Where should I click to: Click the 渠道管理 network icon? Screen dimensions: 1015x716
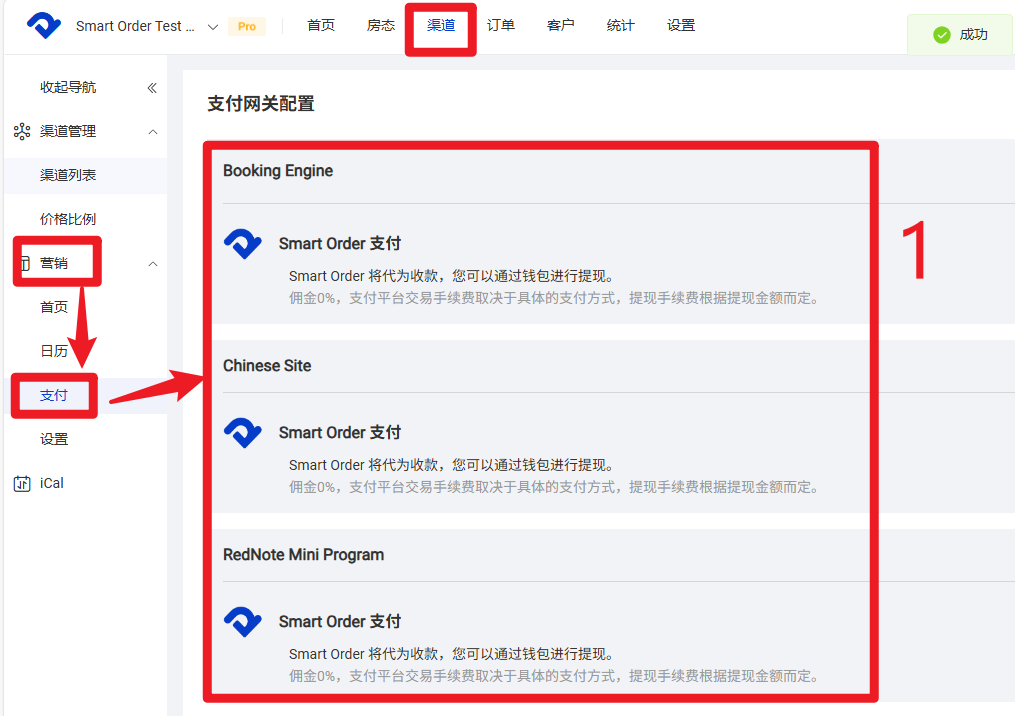pos(22,132)
